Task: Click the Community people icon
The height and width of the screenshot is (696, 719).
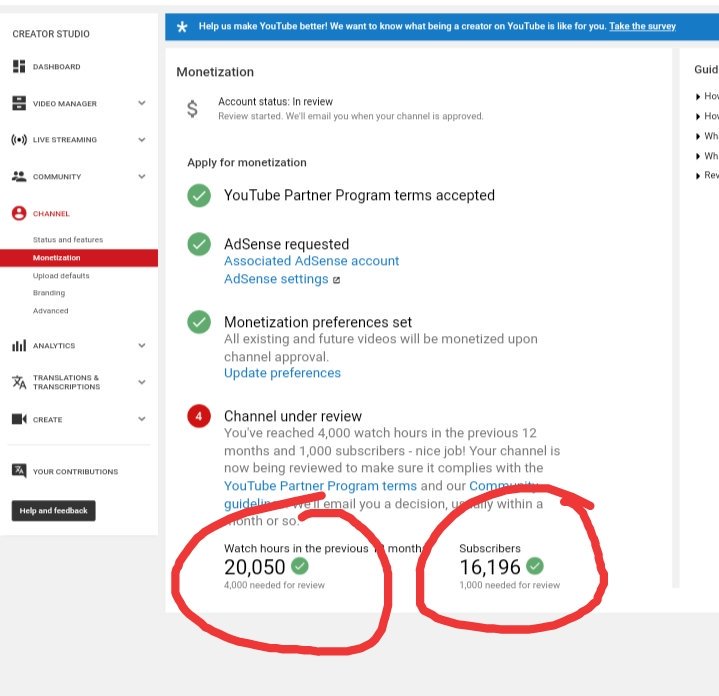Action: click(x=19, y=176)
